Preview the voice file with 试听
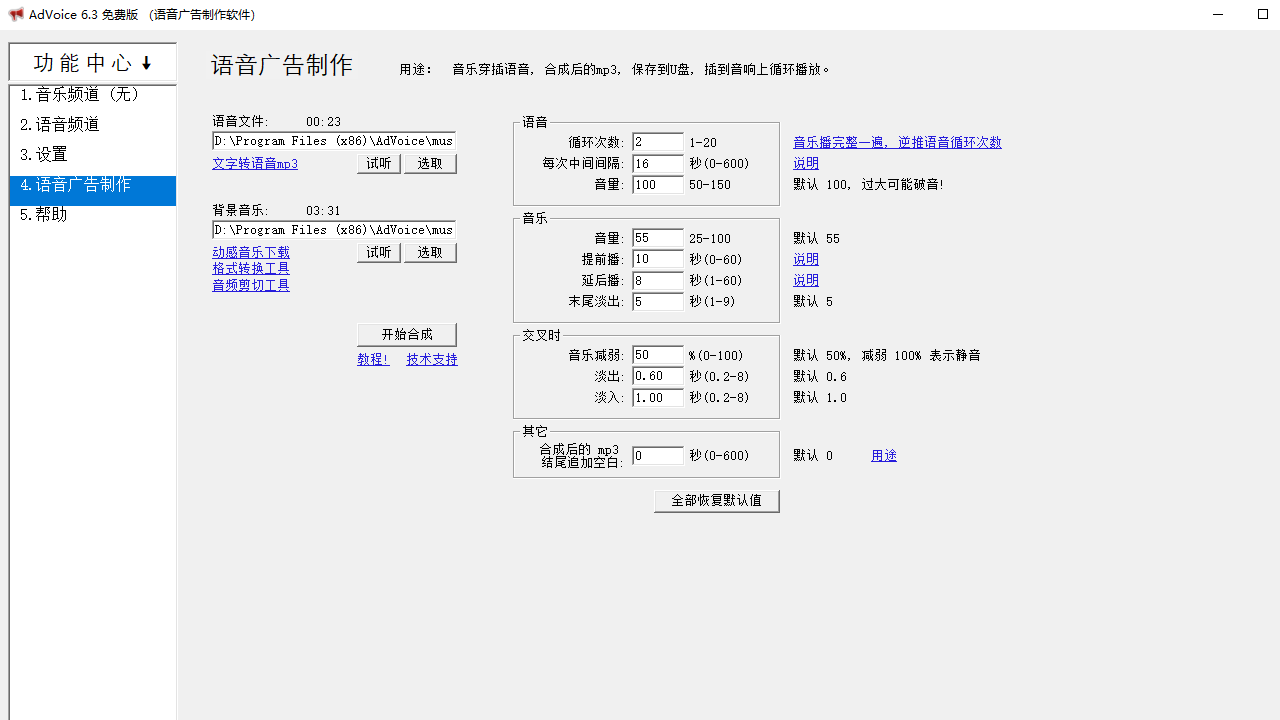Screen dimensions: 1280x720 click(x=378, y=163)
